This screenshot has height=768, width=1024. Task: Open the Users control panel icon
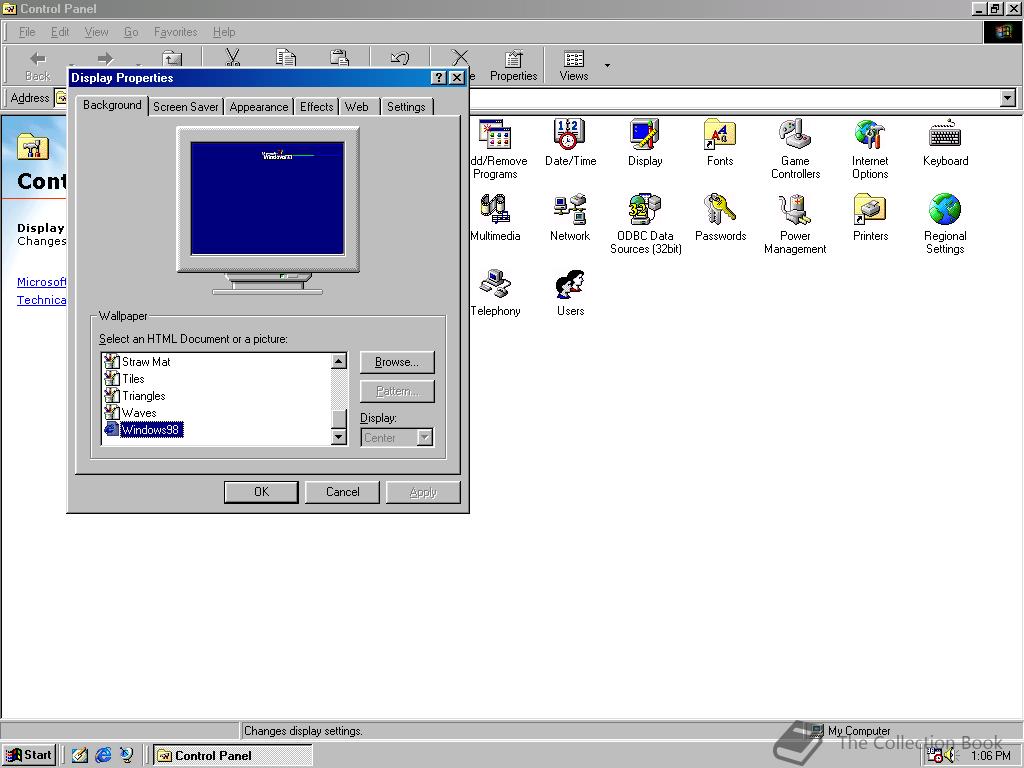pos(570,293)
